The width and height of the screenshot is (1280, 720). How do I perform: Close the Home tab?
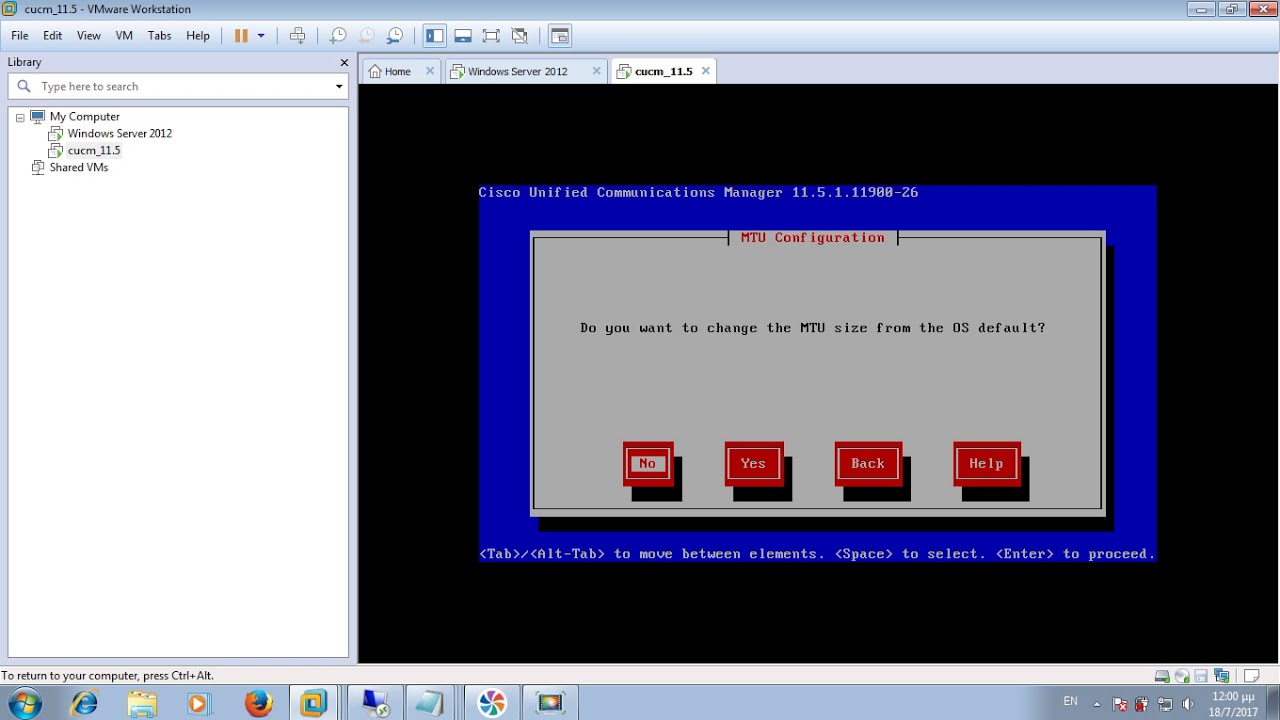430,71
